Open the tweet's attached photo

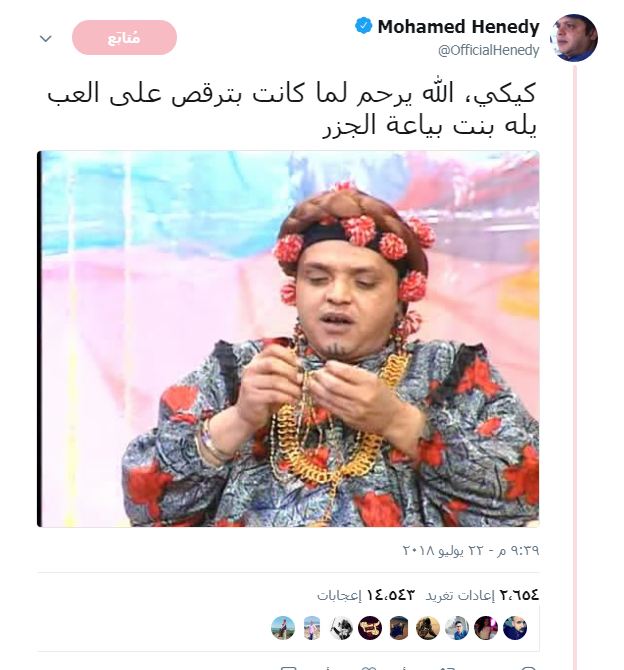click(x=288, y=339)
